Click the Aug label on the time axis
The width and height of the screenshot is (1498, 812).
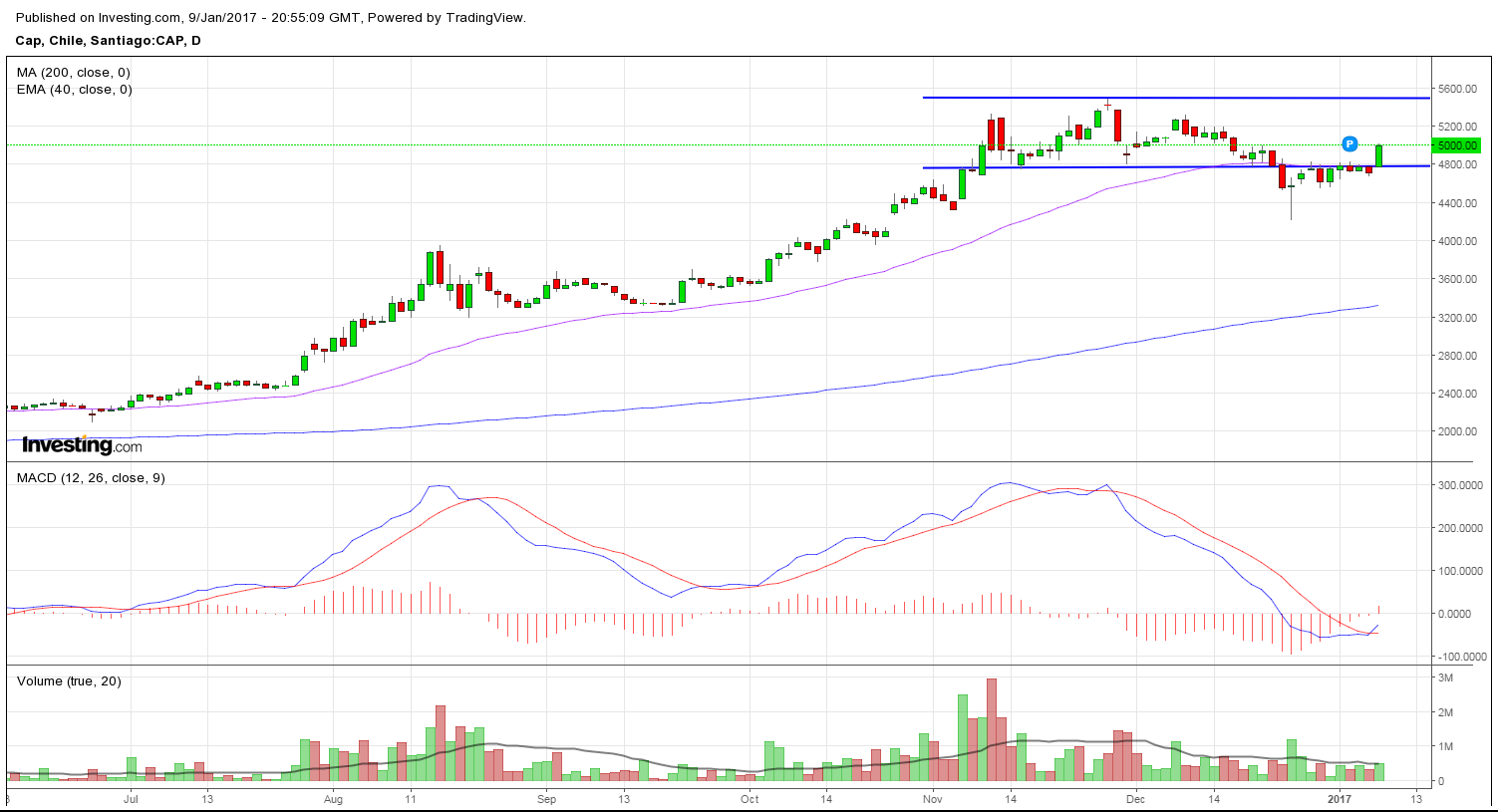pos(333,799)
